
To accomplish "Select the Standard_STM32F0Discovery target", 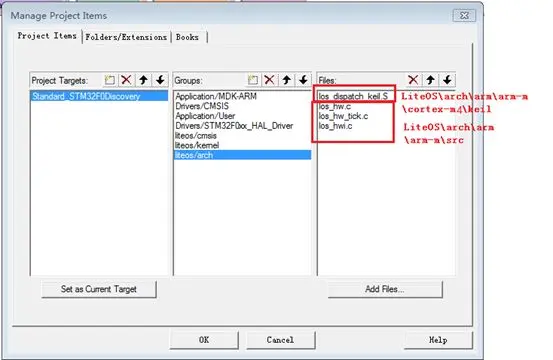I will [x=99, y=96].
